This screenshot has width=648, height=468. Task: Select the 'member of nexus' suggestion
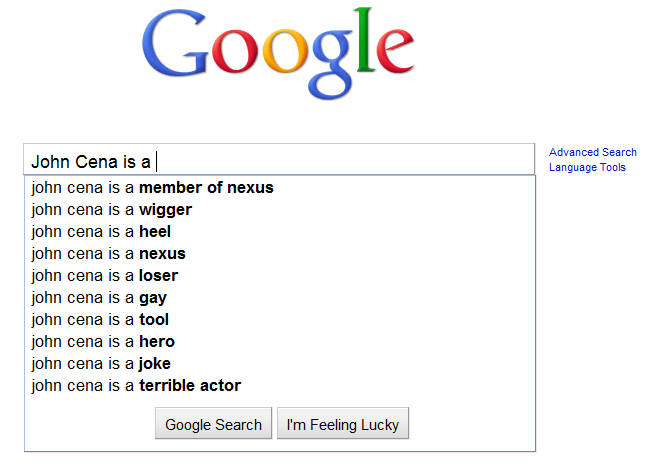(x=152, y=188)
